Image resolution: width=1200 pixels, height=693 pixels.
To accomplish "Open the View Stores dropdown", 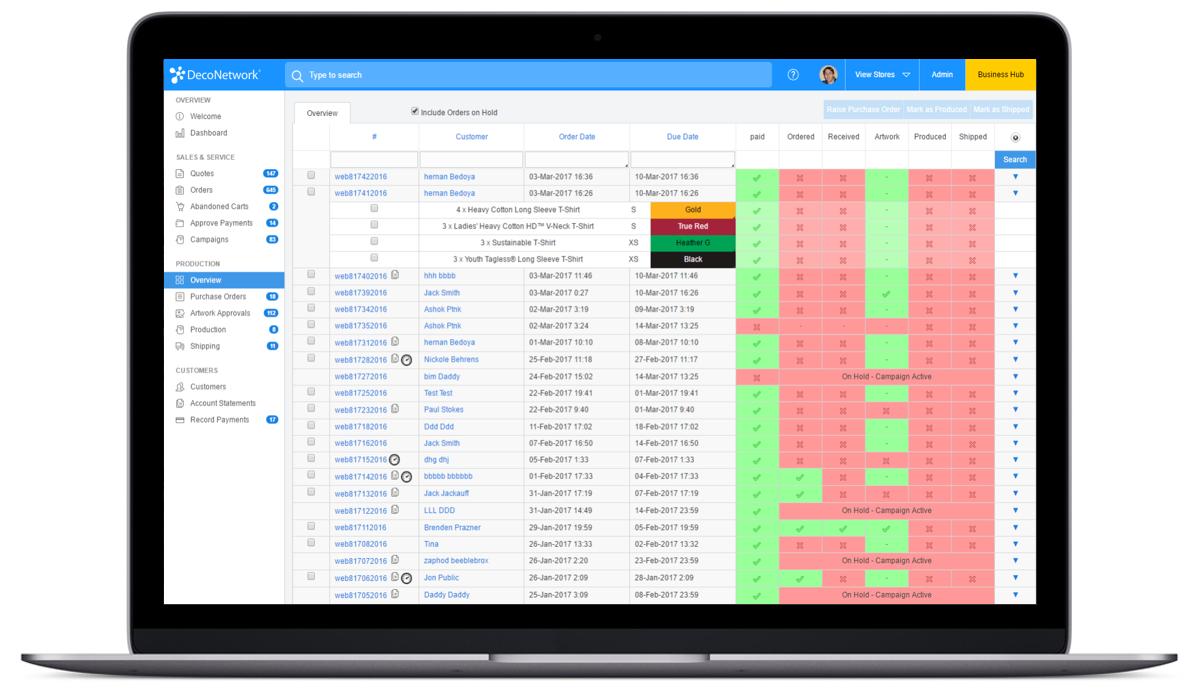I will [x=881, y=75].
